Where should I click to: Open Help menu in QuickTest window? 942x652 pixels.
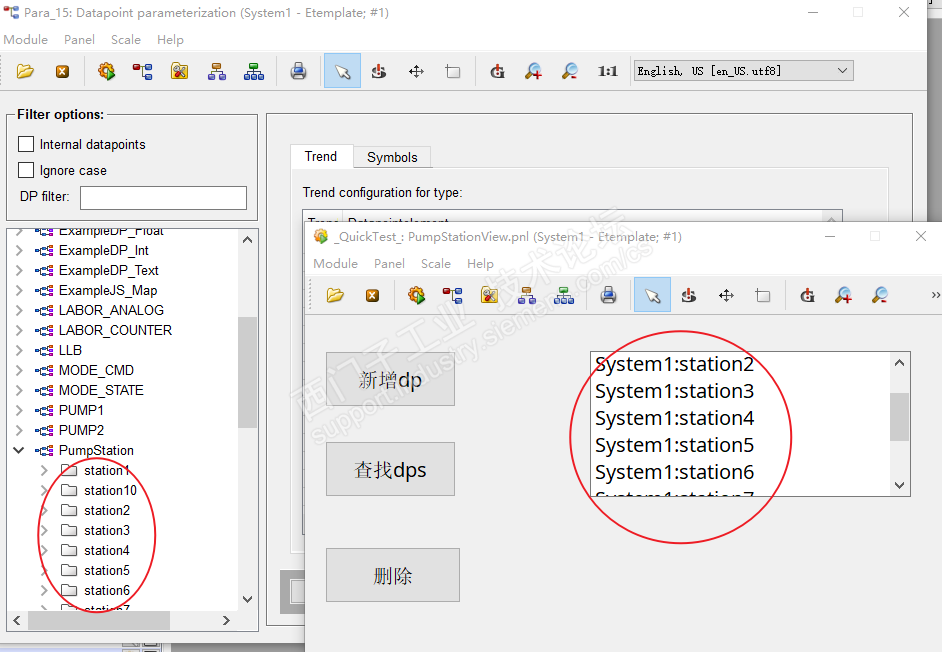click(480, 264)
